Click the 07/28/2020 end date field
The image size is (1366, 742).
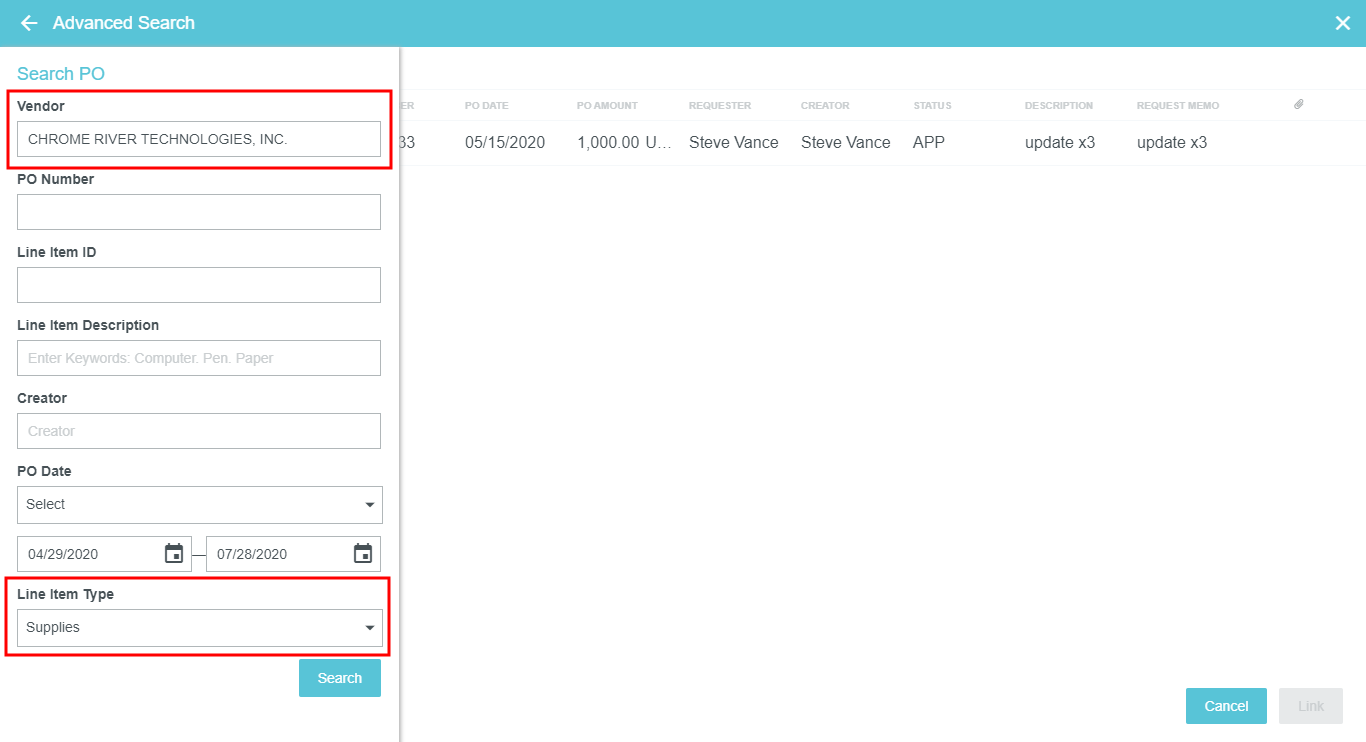278,554
